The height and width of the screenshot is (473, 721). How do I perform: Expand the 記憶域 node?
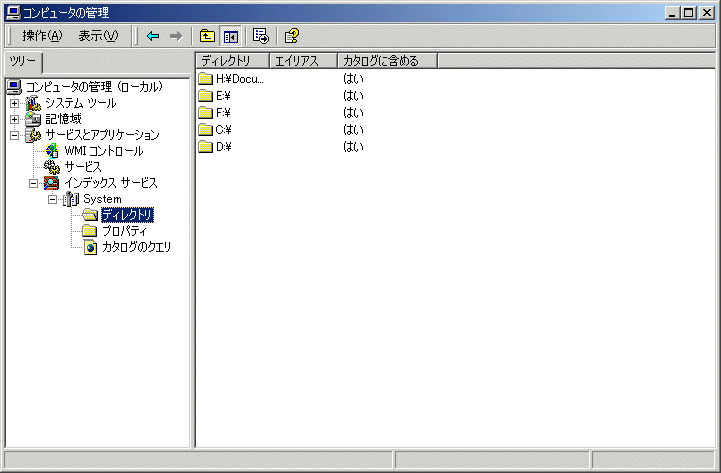point(14,119)
